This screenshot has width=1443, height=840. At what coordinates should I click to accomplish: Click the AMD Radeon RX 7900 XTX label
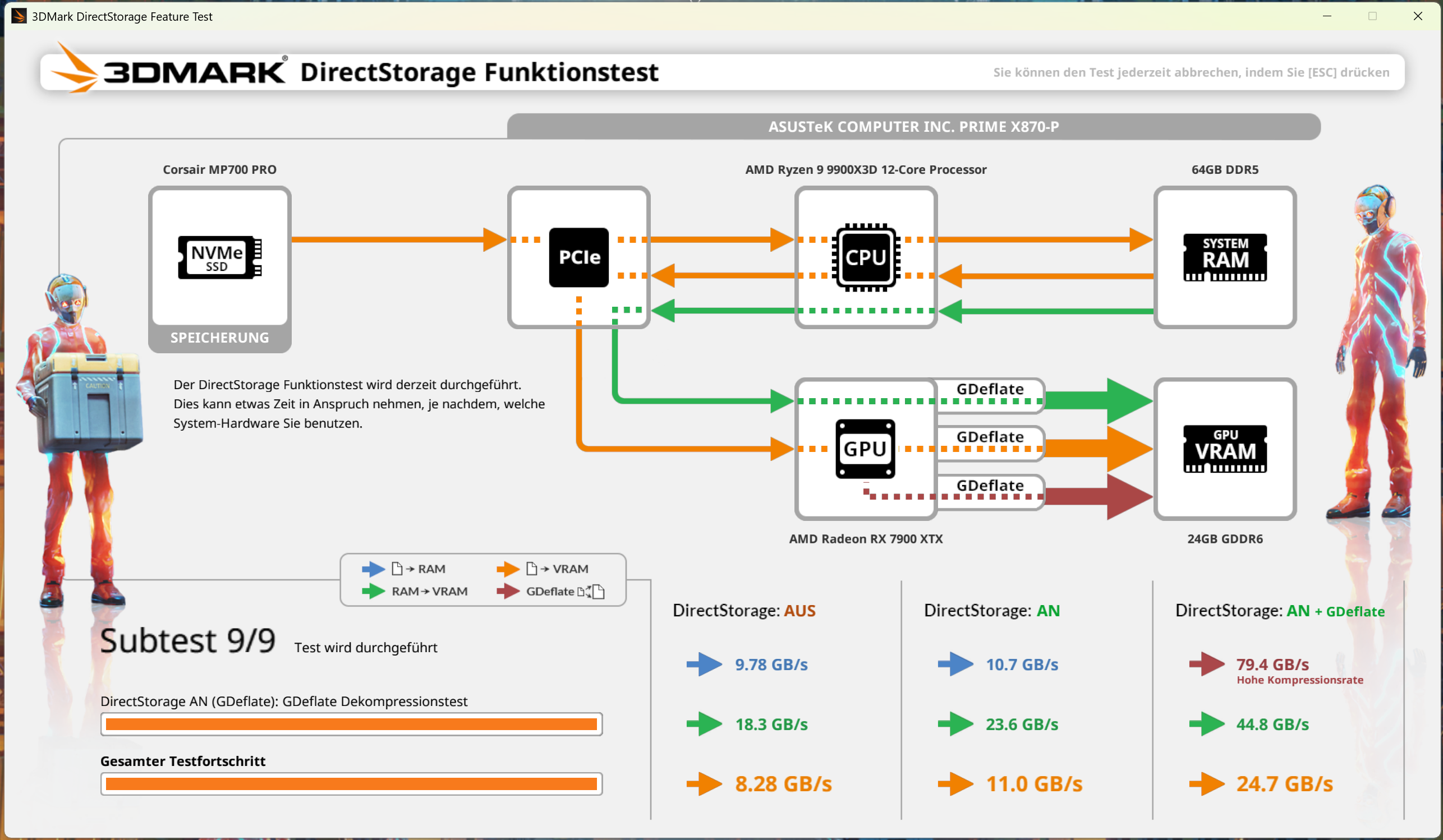(x=866, y=539)
